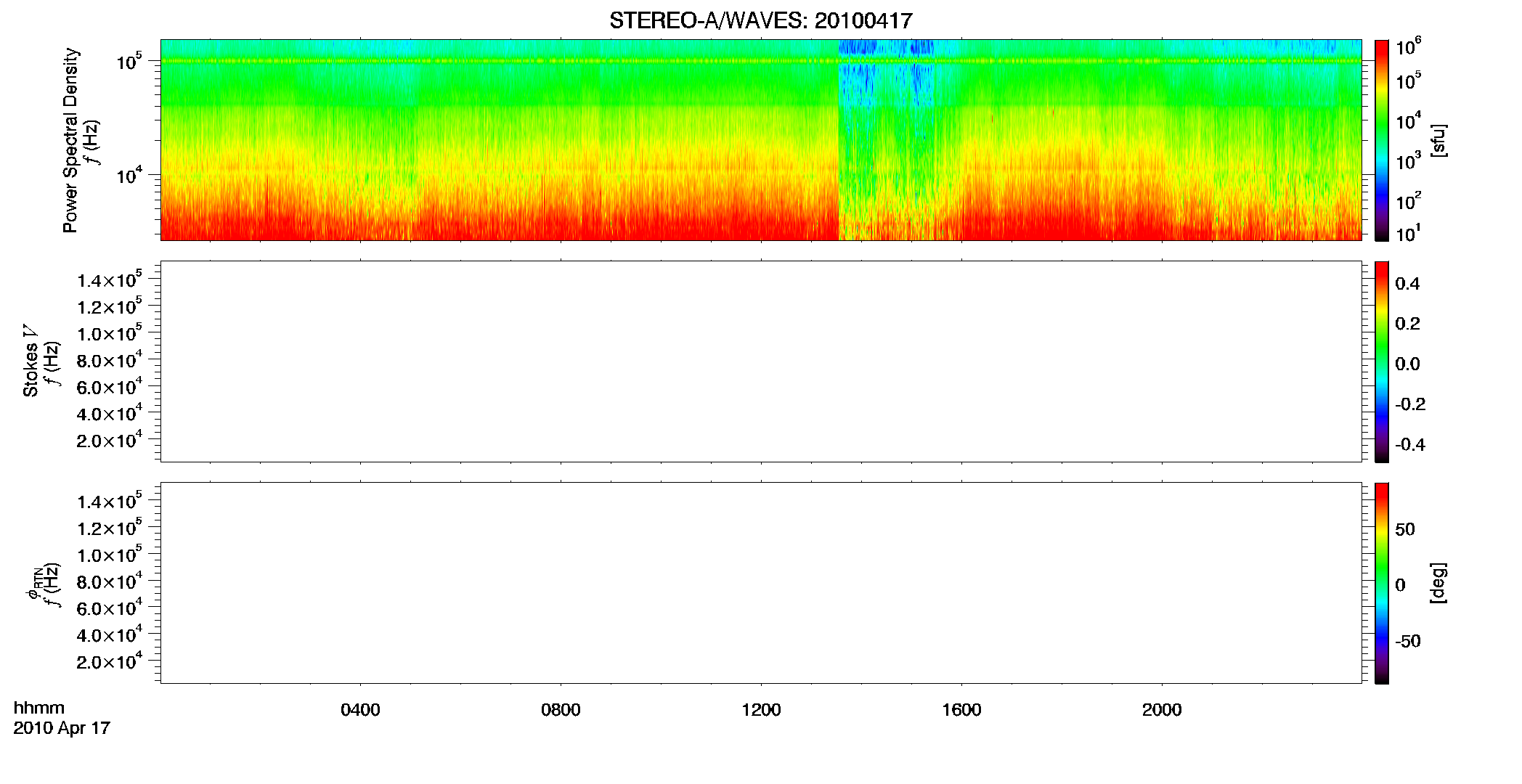Click the -0.4 value on Stokes color bar

click(1410, 445)
